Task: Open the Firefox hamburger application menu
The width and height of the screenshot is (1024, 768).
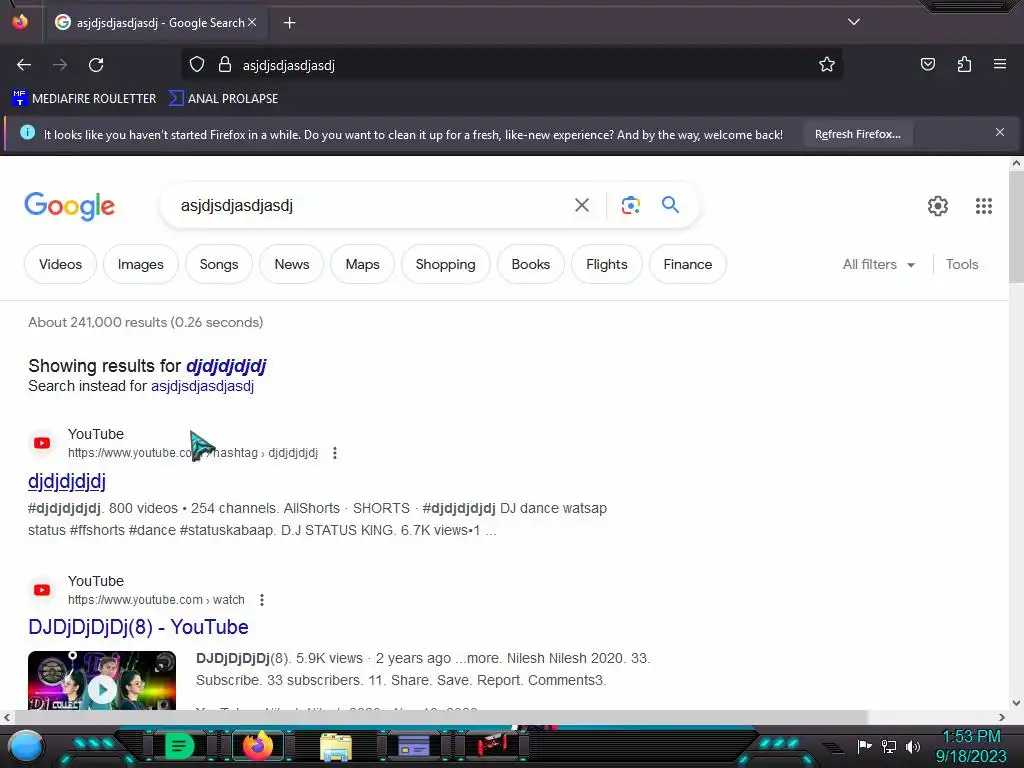Action: [x=999, y=64]
